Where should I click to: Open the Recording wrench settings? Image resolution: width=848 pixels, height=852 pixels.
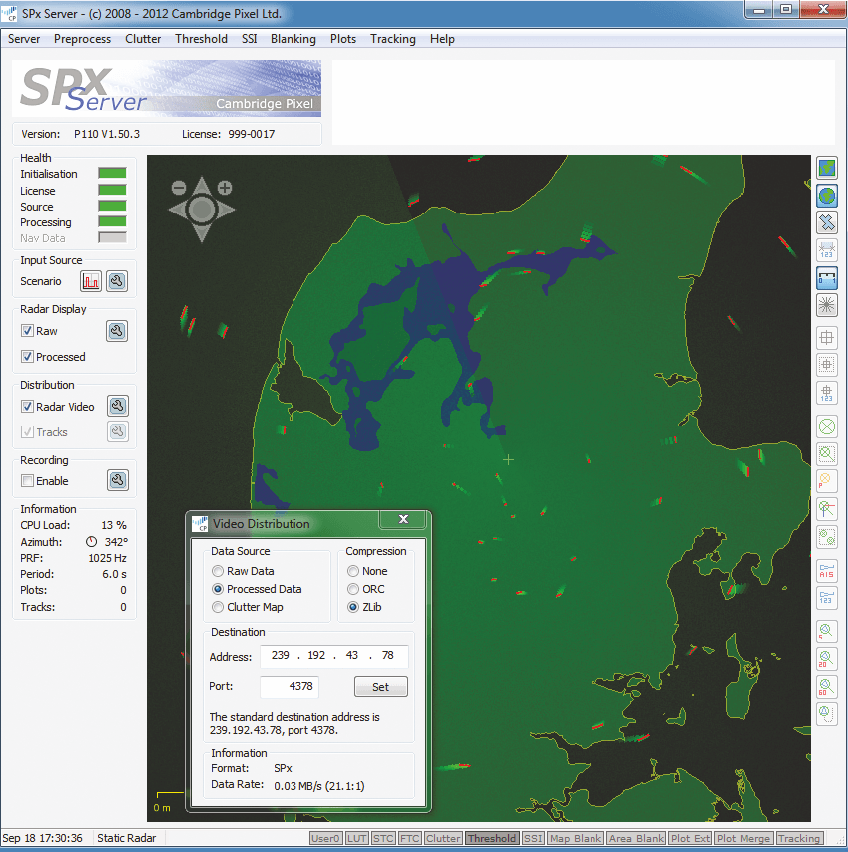tap(117, 481)
